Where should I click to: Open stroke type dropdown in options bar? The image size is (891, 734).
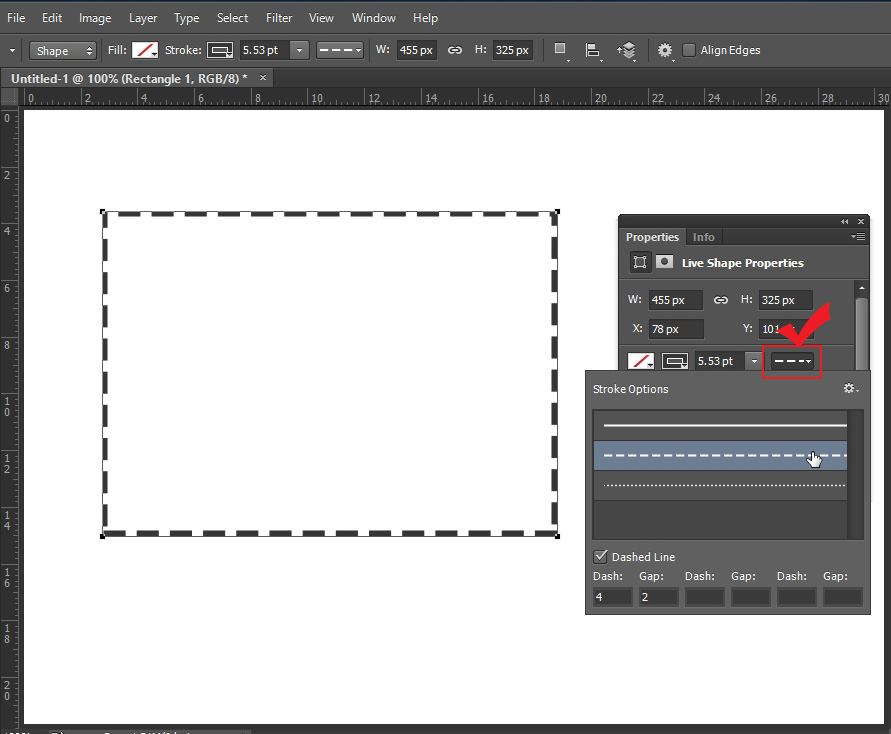[x=340, y=50]
